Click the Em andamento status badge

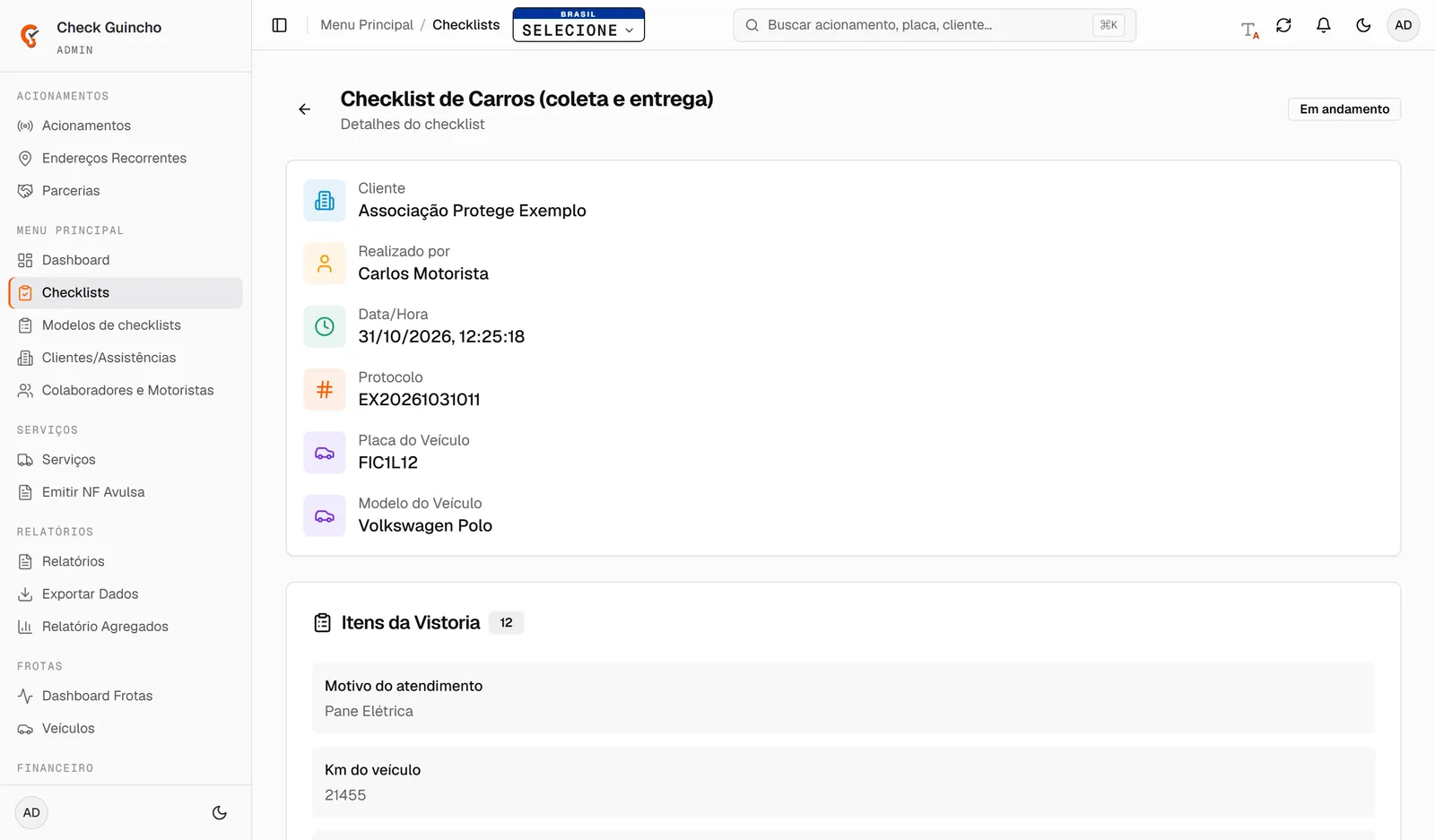(1344, 109)
